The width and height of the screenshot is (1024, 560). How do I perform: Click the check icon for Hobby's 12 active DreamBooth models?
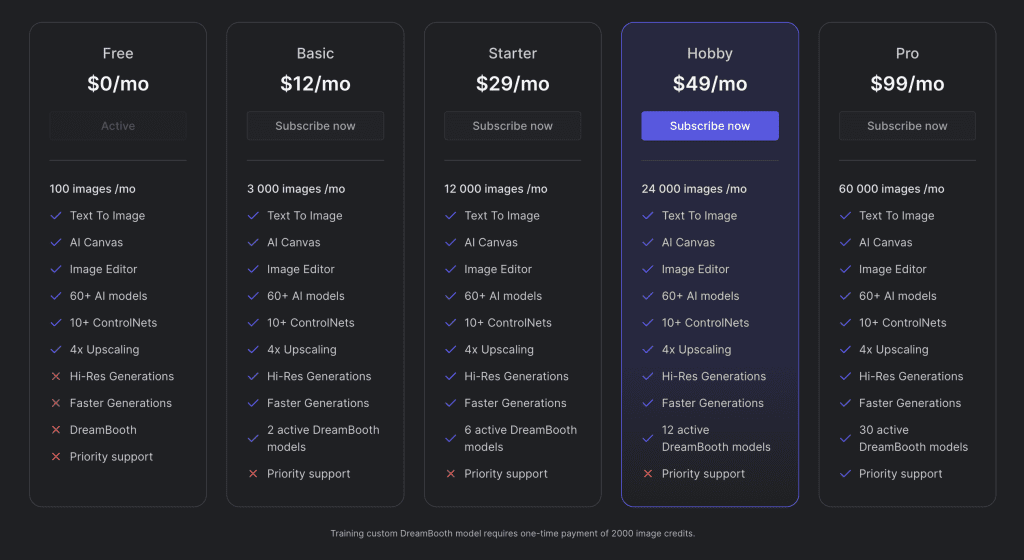coord(648,438)
